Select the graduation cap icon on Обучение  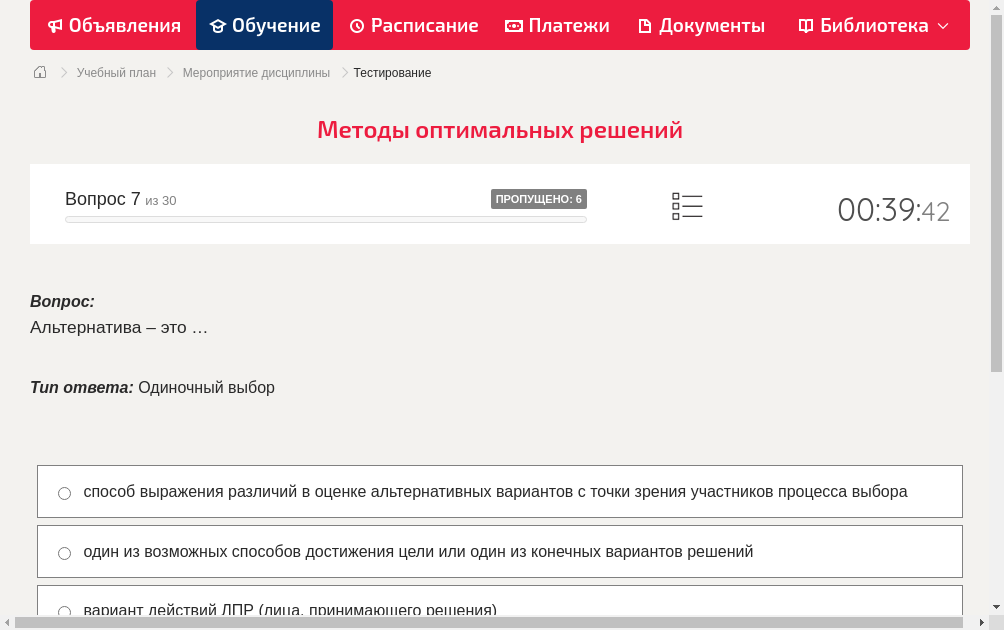[218, 25]
